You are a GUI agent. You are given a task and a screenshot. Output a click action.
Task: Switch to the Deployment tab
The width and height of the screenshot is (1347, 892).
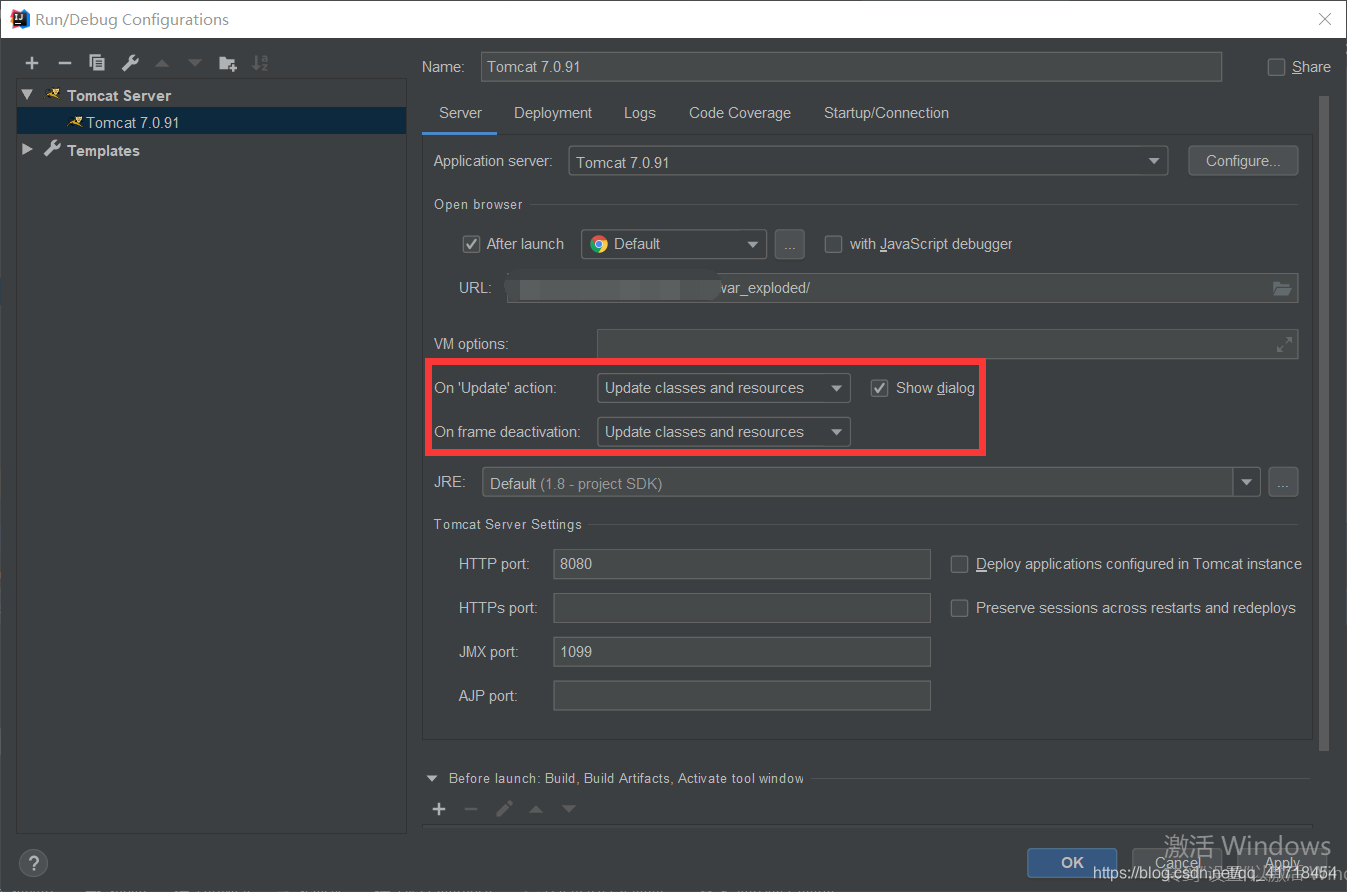pos(553,113)
